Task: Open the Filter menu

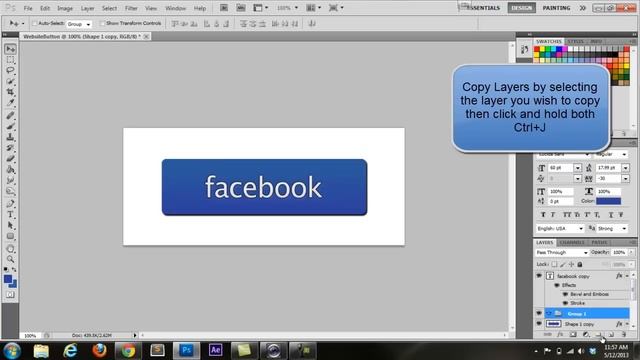Action: click(x=131, y=8)
